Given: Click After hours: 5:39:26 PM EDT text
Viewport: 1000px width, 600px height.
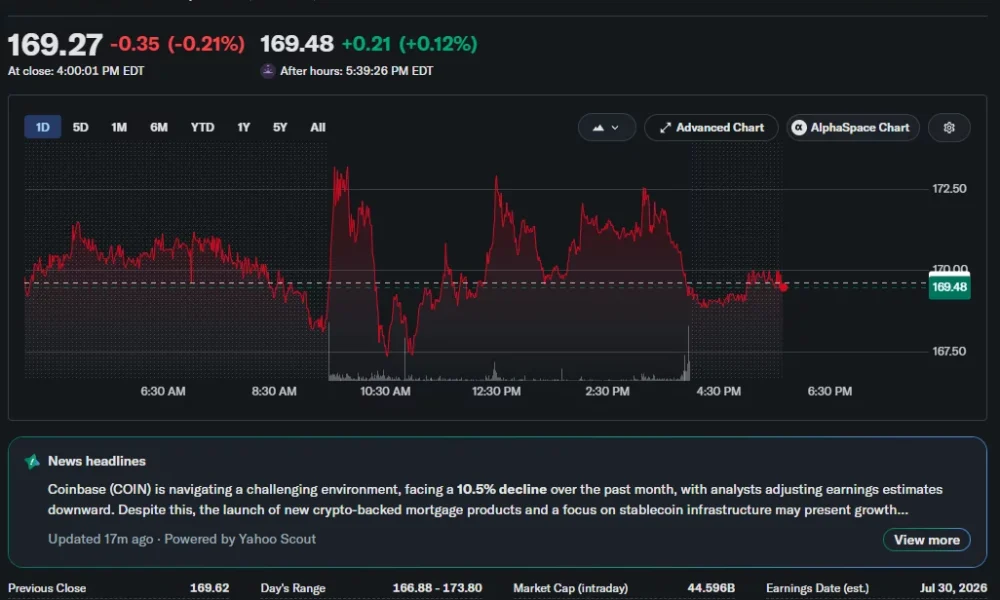Looking at the screenshot, I should (x=357, y=71).
